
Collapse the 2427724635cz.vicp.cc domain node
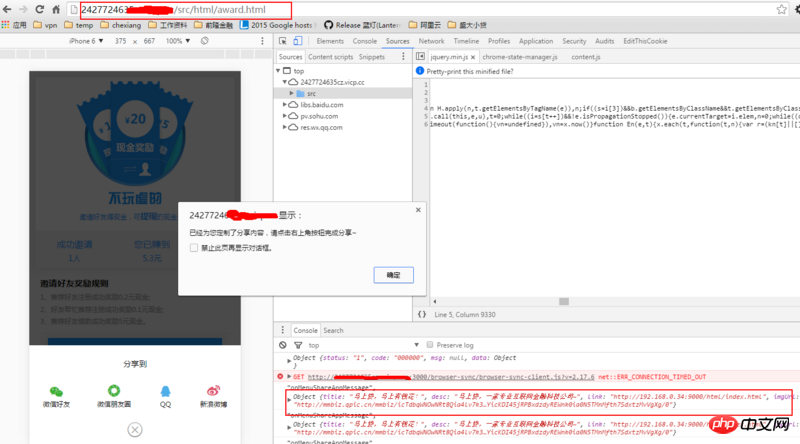pyautogui.click(x=285, y=82)
